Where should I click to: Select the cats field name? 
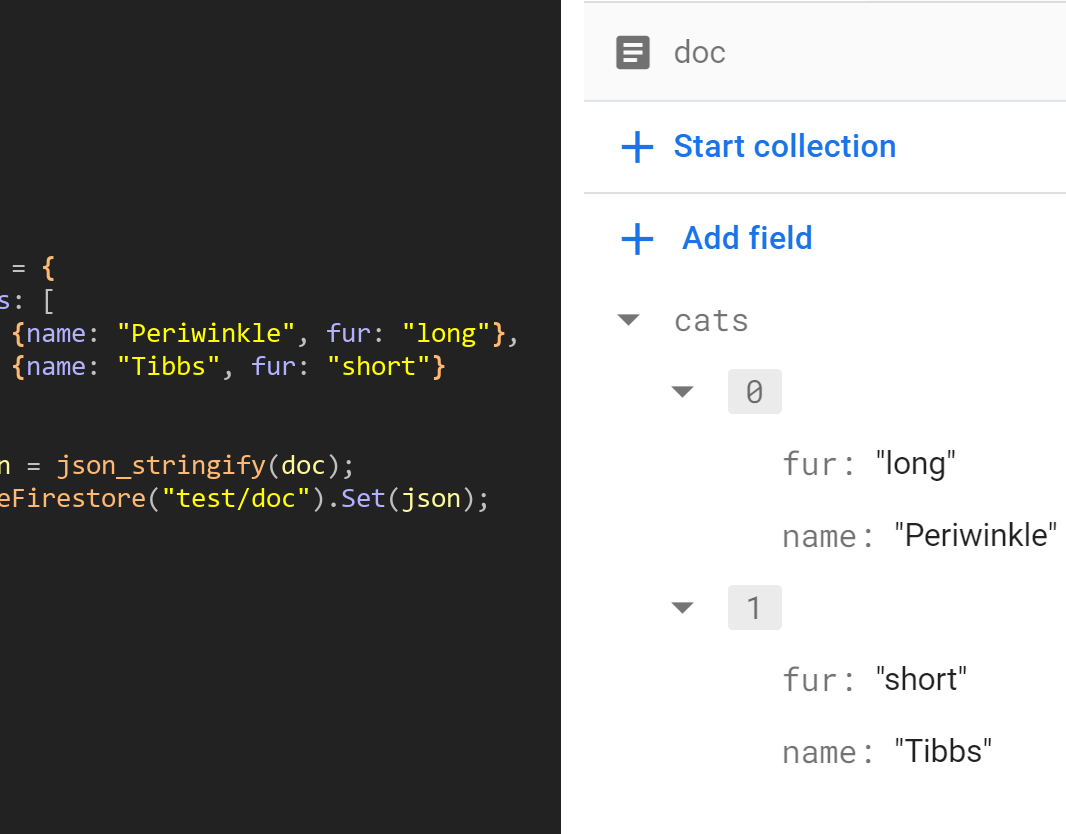[711, 321]
